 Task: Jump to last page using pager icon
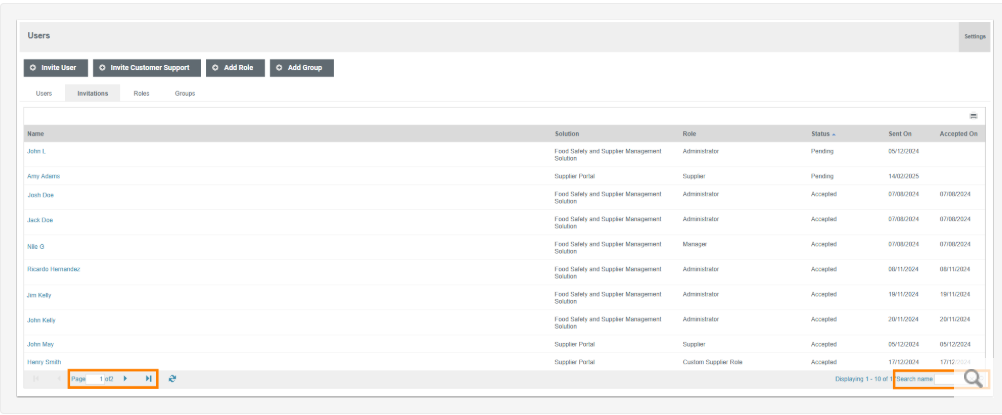(148, 379)
